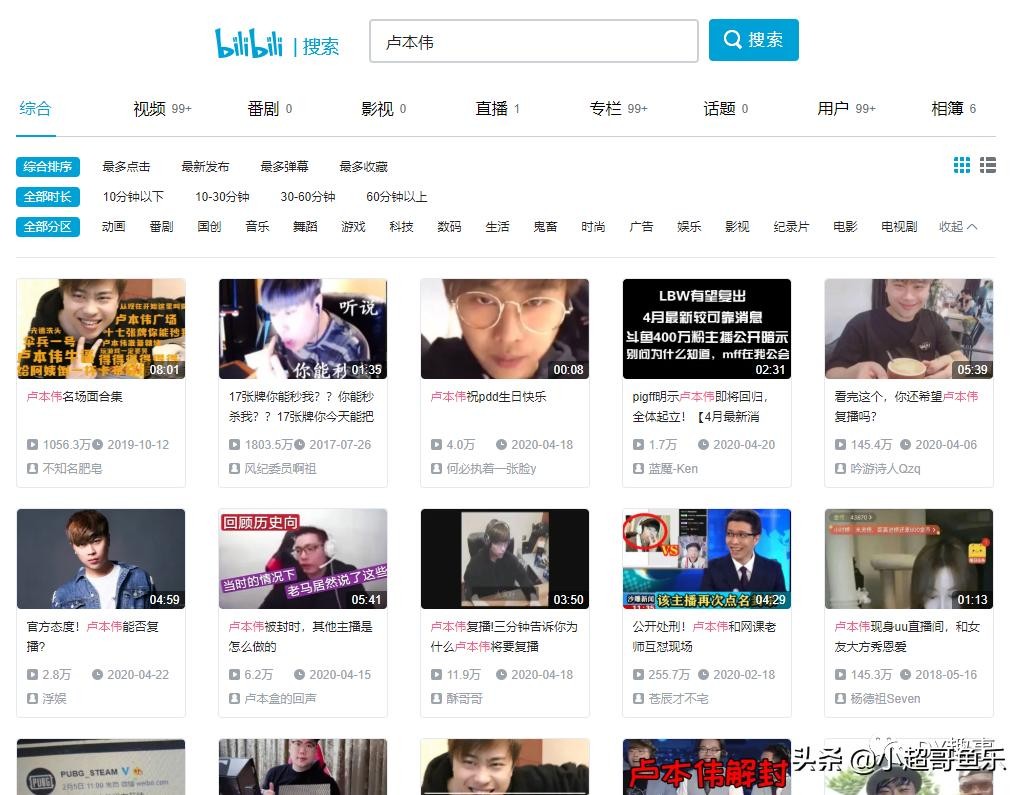Click search box containing 卢本伟

click(533, 42)
